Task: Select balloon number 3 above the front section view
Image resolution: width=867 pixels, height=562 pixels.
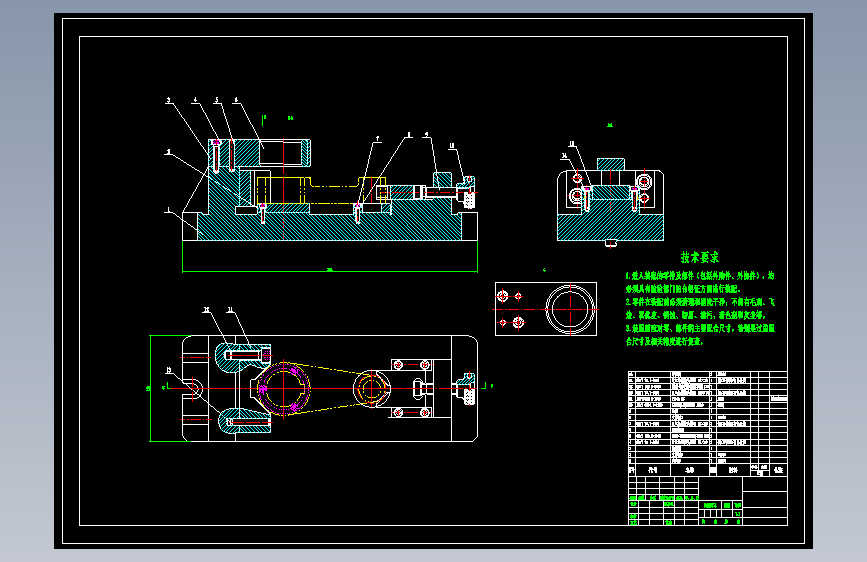Action: 169,101
